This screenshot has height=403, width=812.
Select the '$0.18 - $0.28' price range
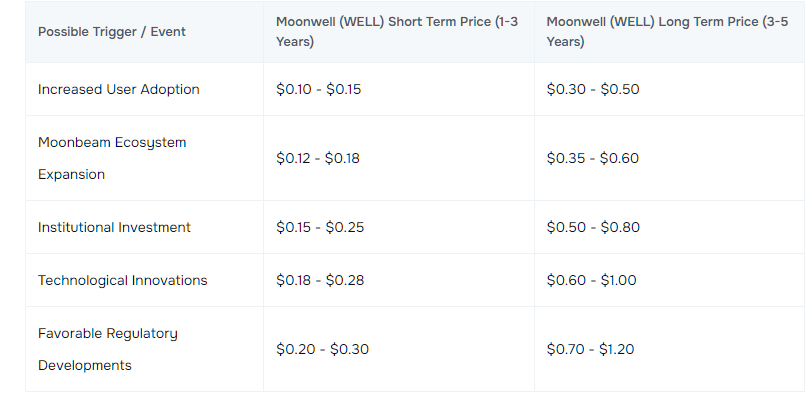click(x=320, y=280)
